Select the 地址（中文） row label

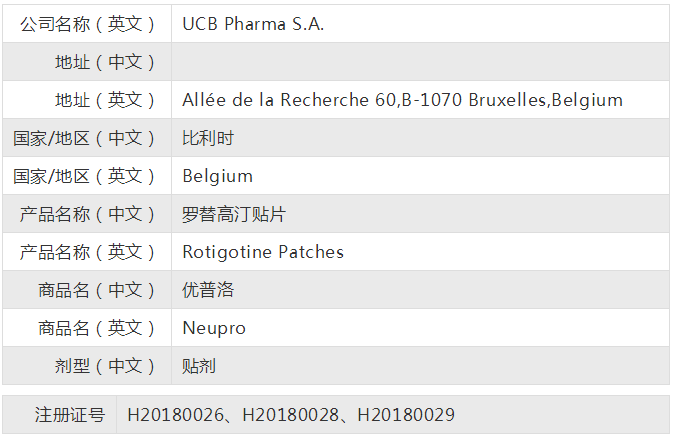pyautogui.click(x=106, y=62)
